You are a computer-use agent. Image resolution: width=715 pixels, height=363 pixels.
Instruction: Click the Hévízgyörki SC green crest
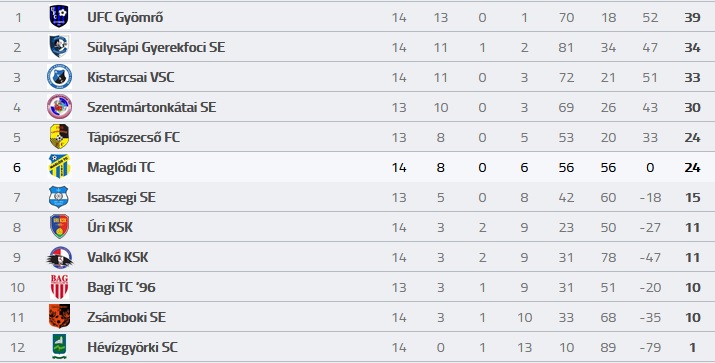pyautogui.click(x=59, y=347)
